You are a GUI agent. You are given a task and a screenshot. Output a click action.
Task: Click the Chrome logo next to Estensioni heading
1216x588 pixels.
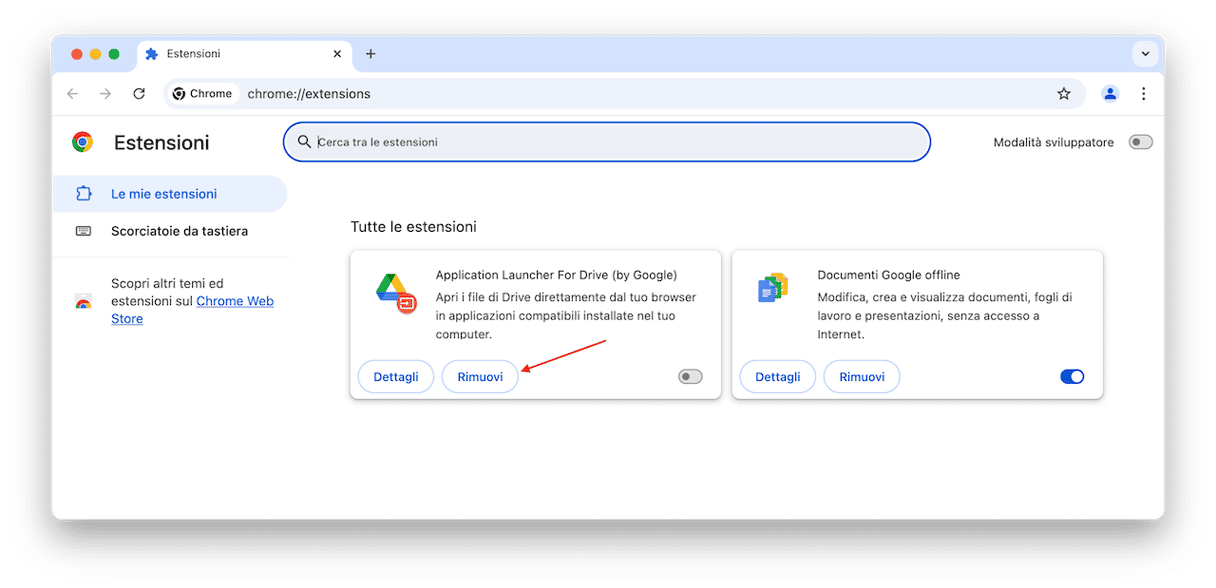point(83,142)
